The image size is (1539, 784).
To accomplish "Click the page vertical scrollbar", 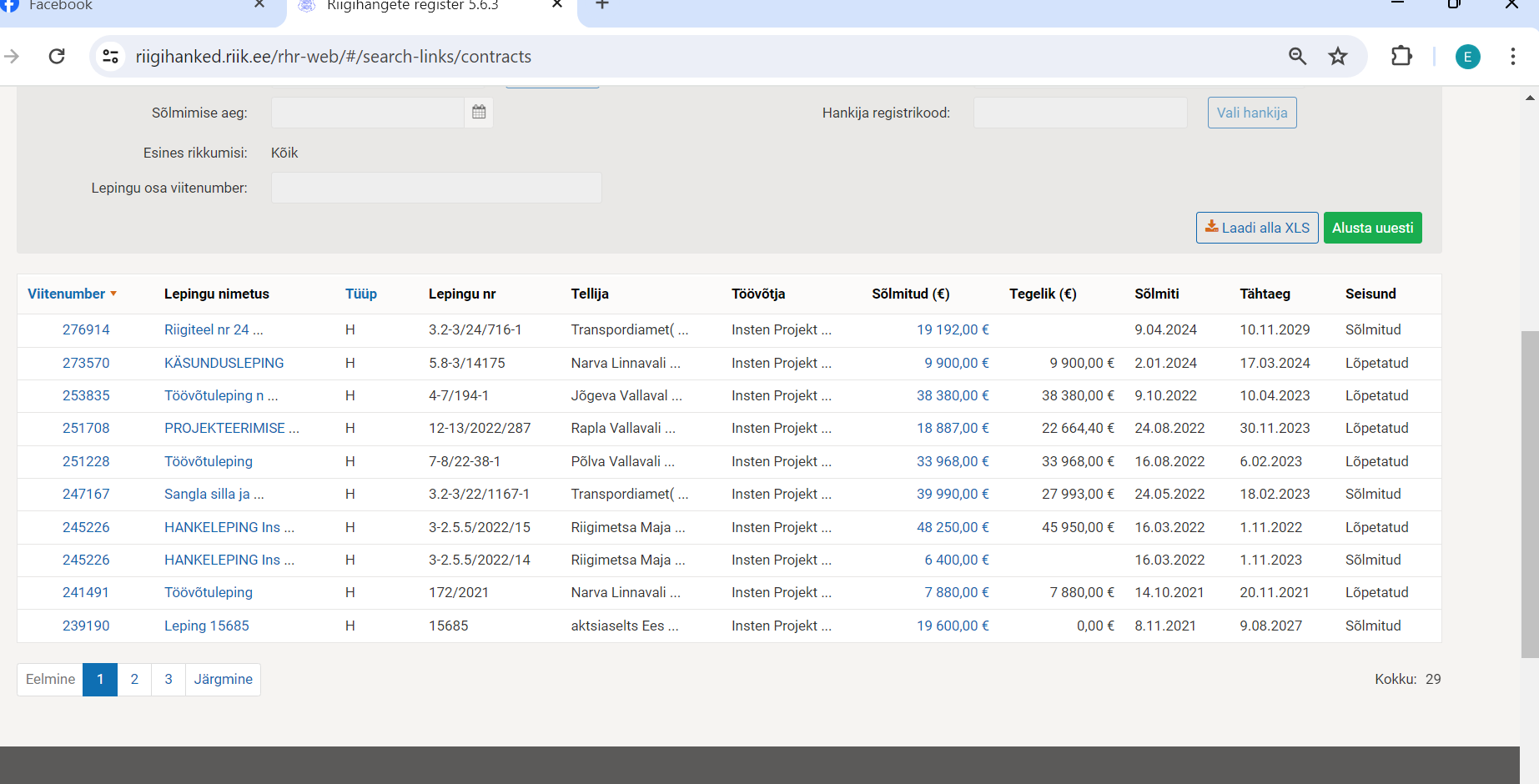I will pyautogui.click(x=1530, y=494).
